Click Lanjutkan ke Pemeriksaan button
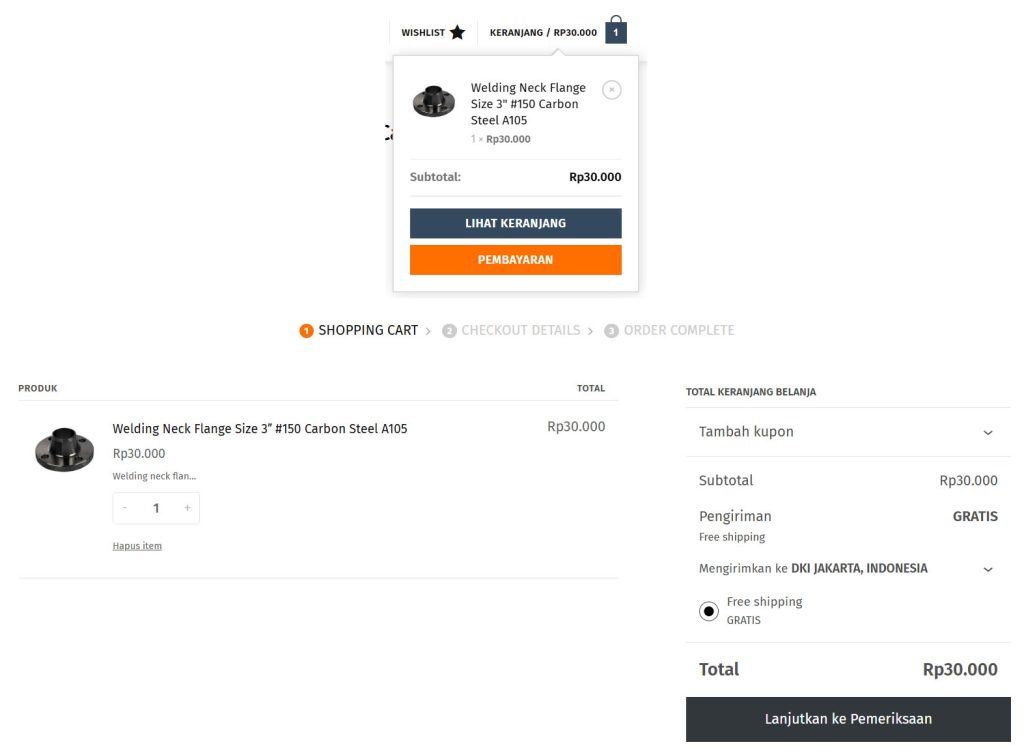 (848, 719)
